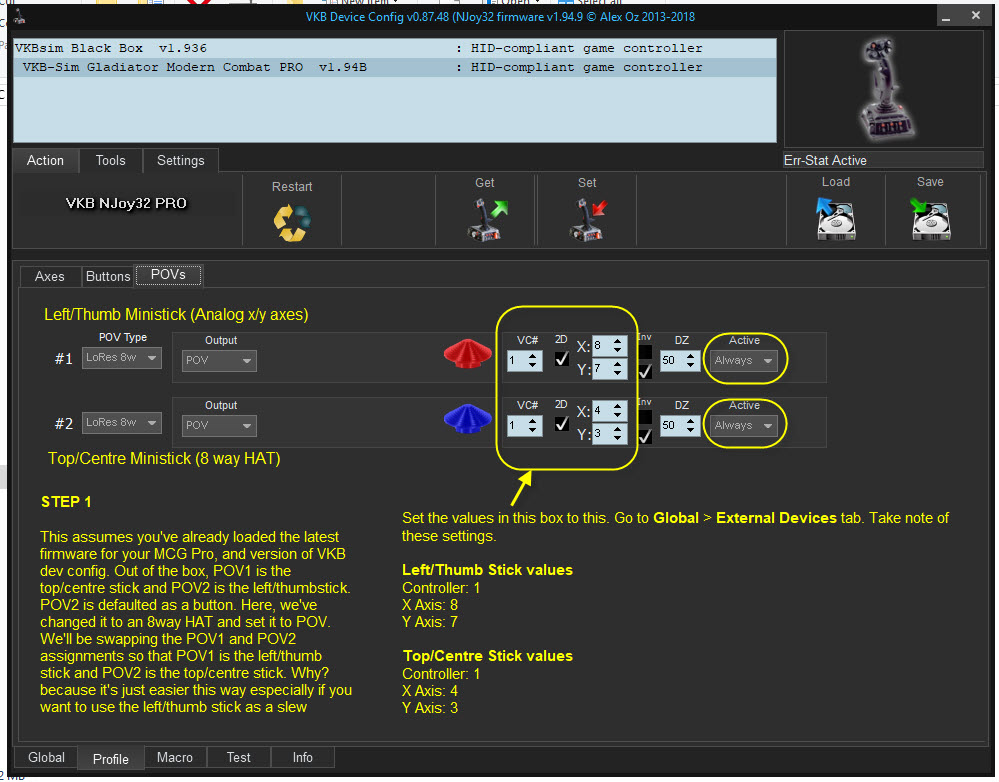Switch to the Buttons tab
The height and width of the screenshot is (782, 999).
point(108,276)
